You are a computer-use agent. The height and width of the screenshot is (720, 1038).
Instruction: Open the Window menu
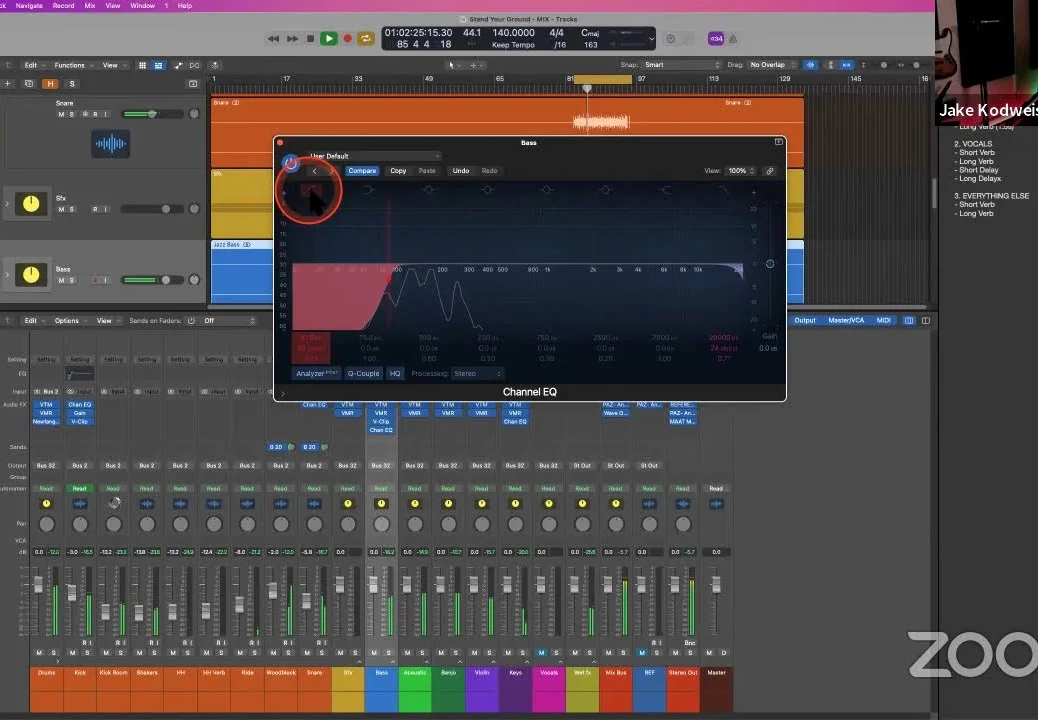[142, 5]
